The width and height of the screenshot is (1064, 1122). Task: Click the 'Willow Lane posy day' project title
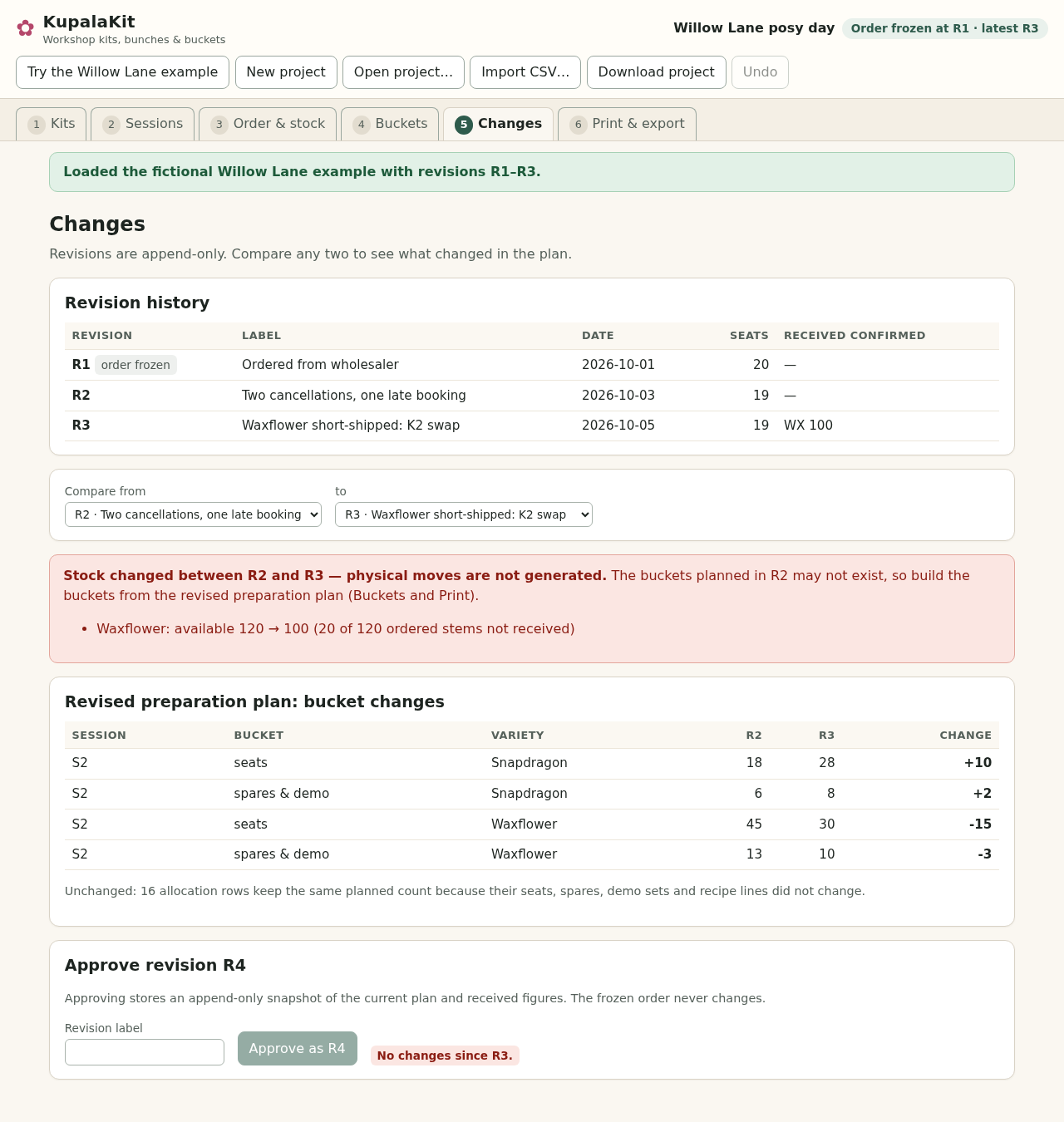pyautogui.click(x=754, y=28)
